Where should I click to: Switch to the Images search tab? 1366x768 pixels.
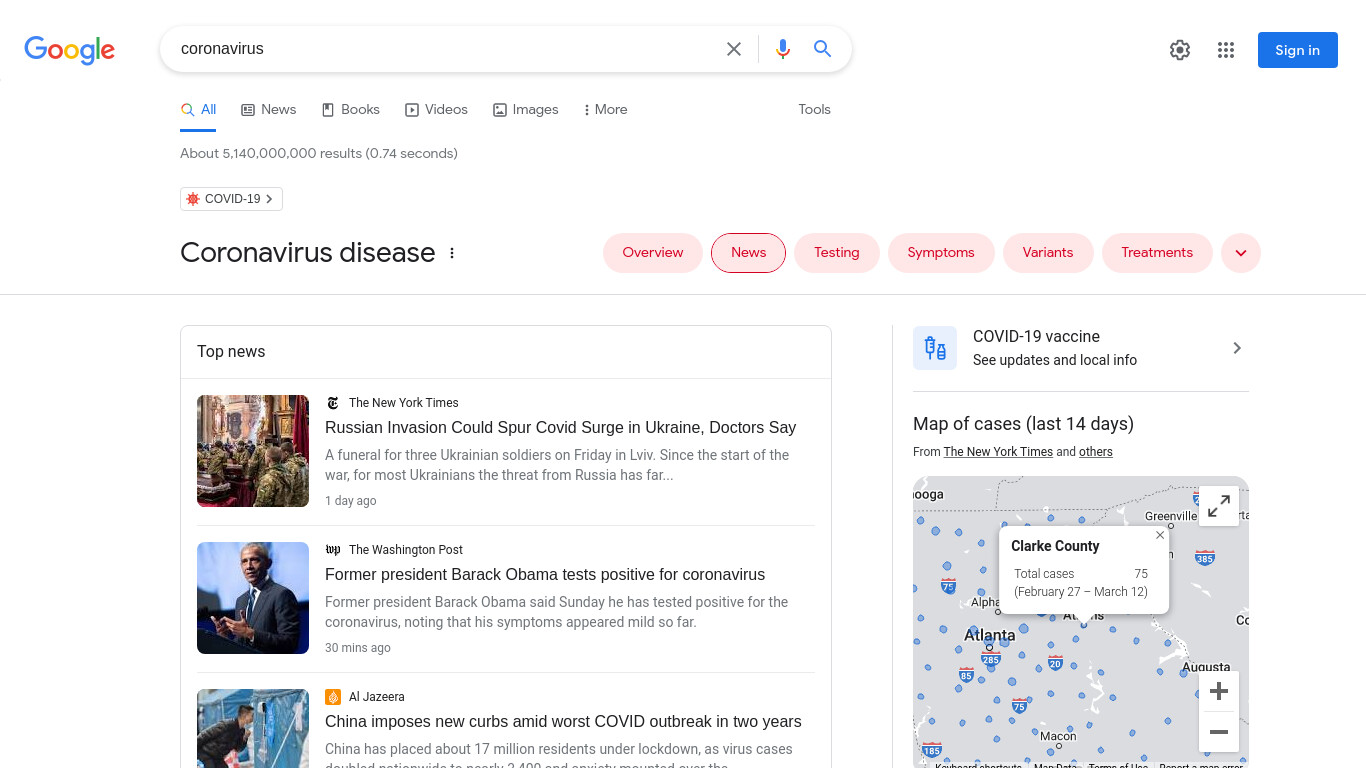click(526, 110)
